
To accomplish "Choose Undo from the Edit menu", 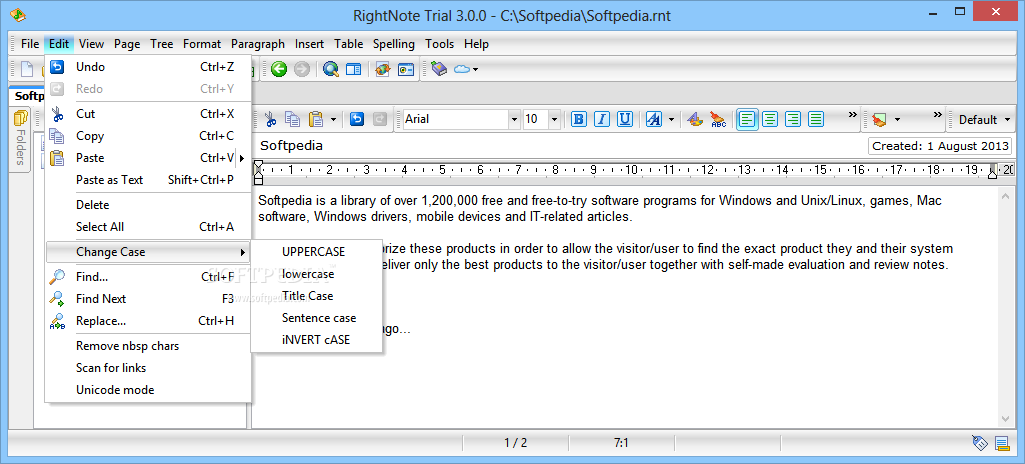I will tap(148, 67).
